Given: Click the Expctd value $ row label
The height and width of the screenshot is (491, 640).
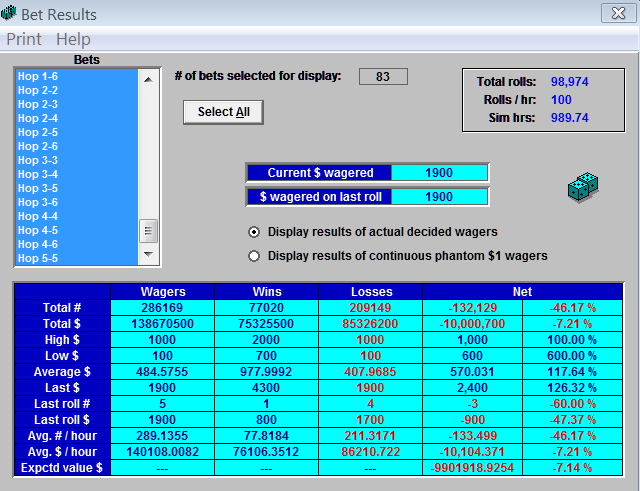Looking at the screenshot, I should pyautogui.click(x=62, y=468).
